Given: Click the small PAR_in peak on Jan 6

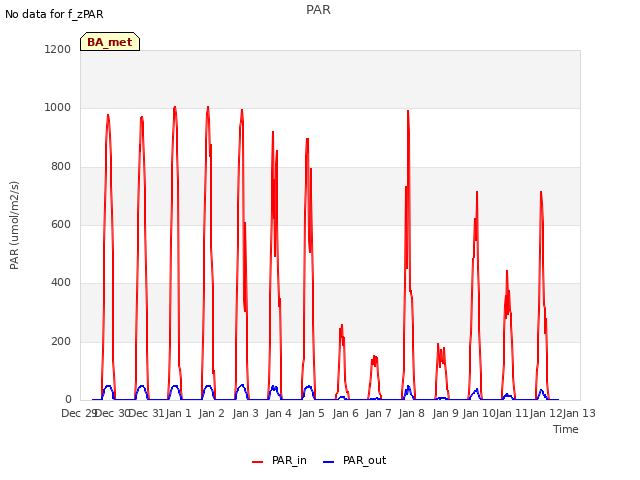Looking at the screenshot, I should pyautogui.click(x=342, y=325).
